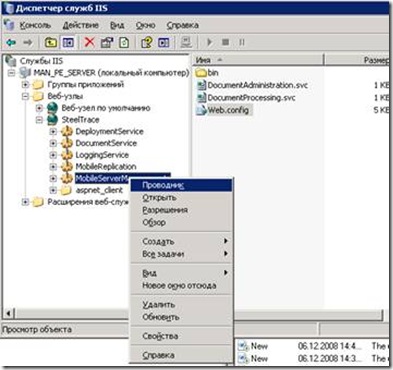The image size is (393, 370).
Task: Click the Help question-mark toolbar icon
Action: (x=146, y=43)
